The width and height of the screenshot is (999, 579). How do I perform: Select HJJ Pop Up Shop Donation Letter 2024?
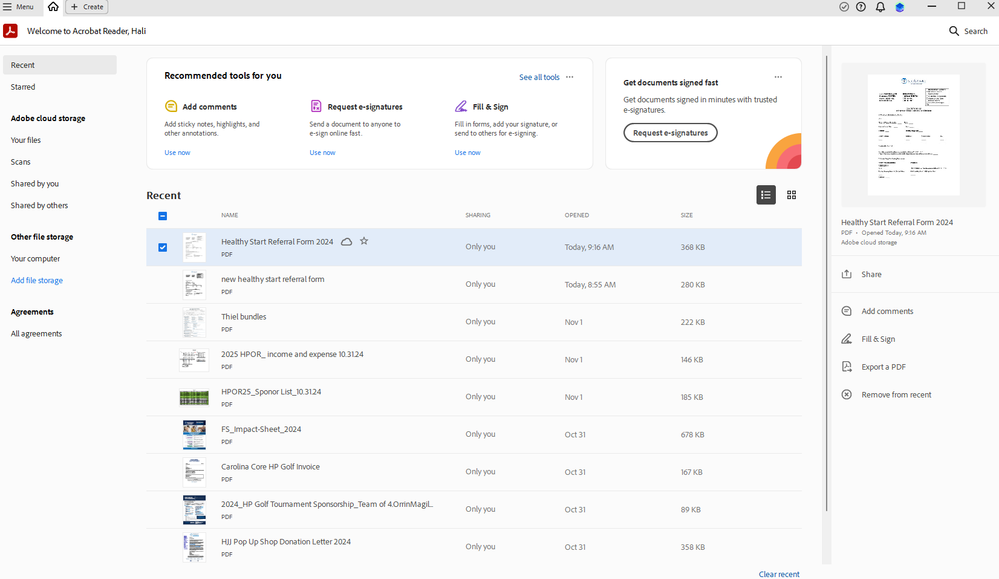pyautogui.click(x=286, y=541)
